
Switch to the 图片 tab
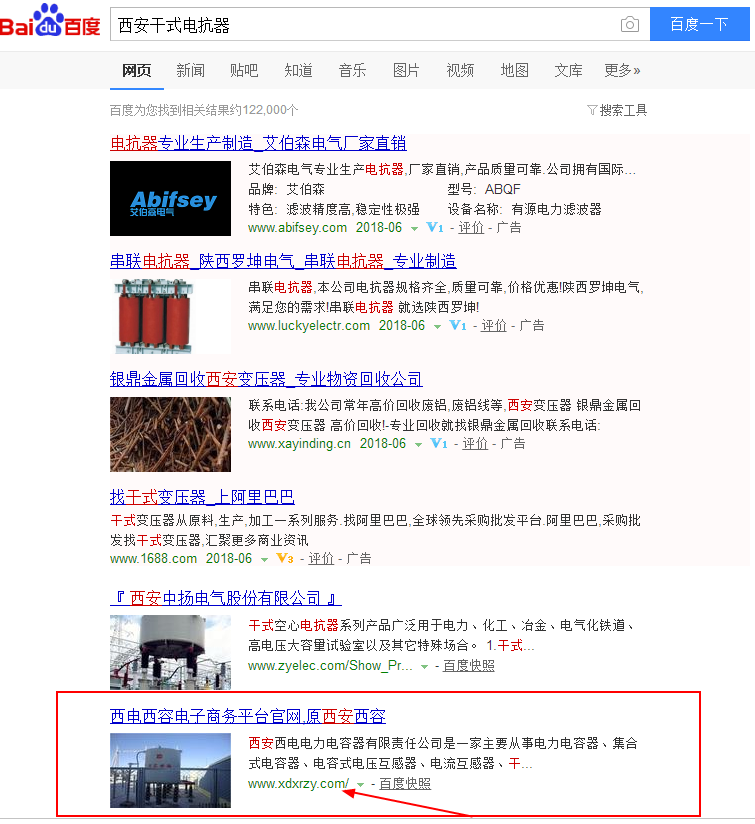(x=406, y=70)
